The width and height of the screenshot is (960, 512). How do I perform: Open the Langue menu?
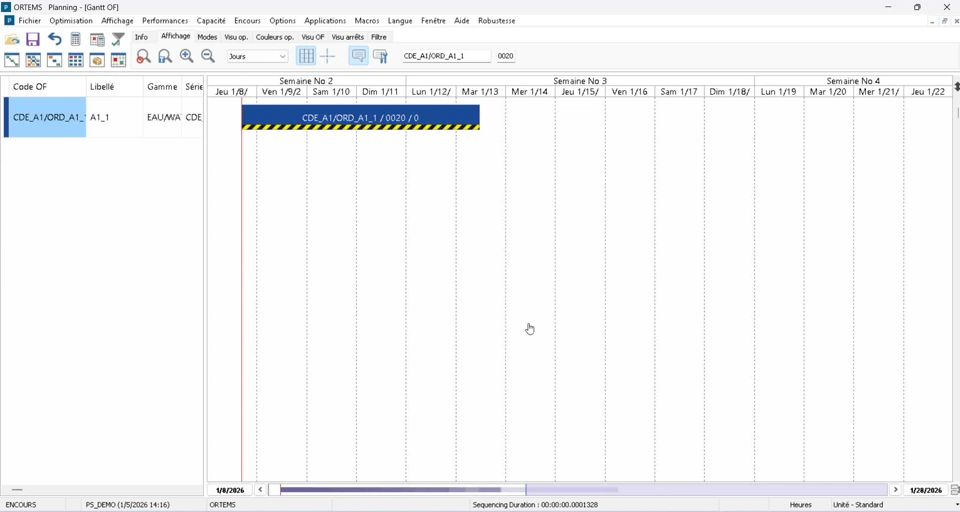pyautogui.click(x=400, y=20)
